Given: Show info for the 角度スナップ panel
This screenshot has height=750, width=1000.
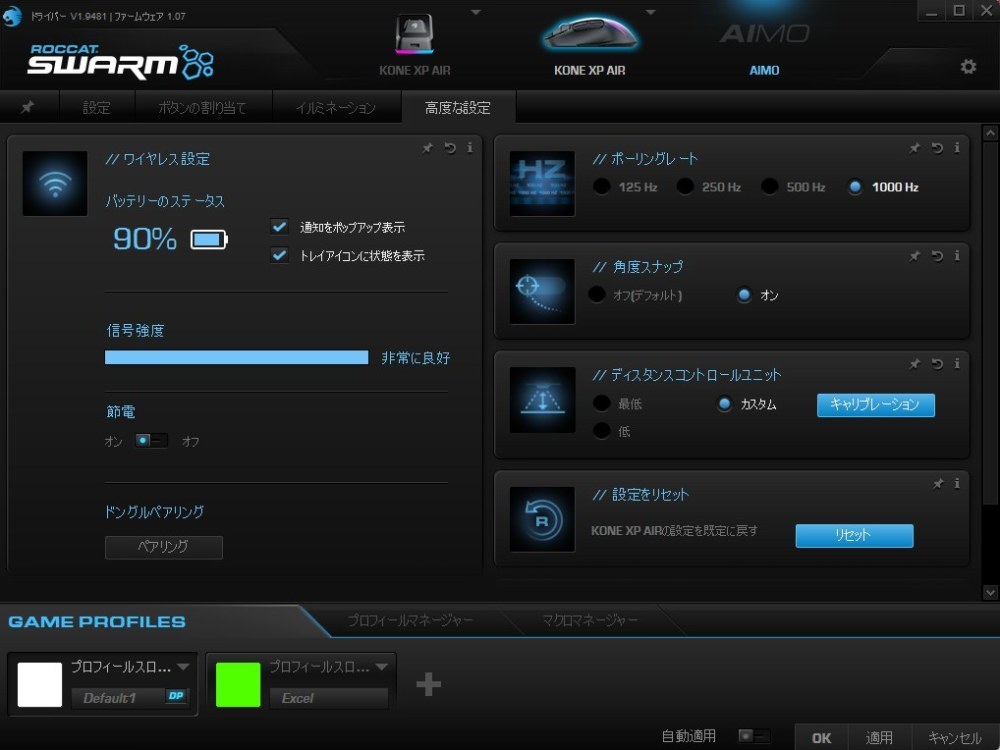Looking at the screenshot, I should [x=957, y=256].
